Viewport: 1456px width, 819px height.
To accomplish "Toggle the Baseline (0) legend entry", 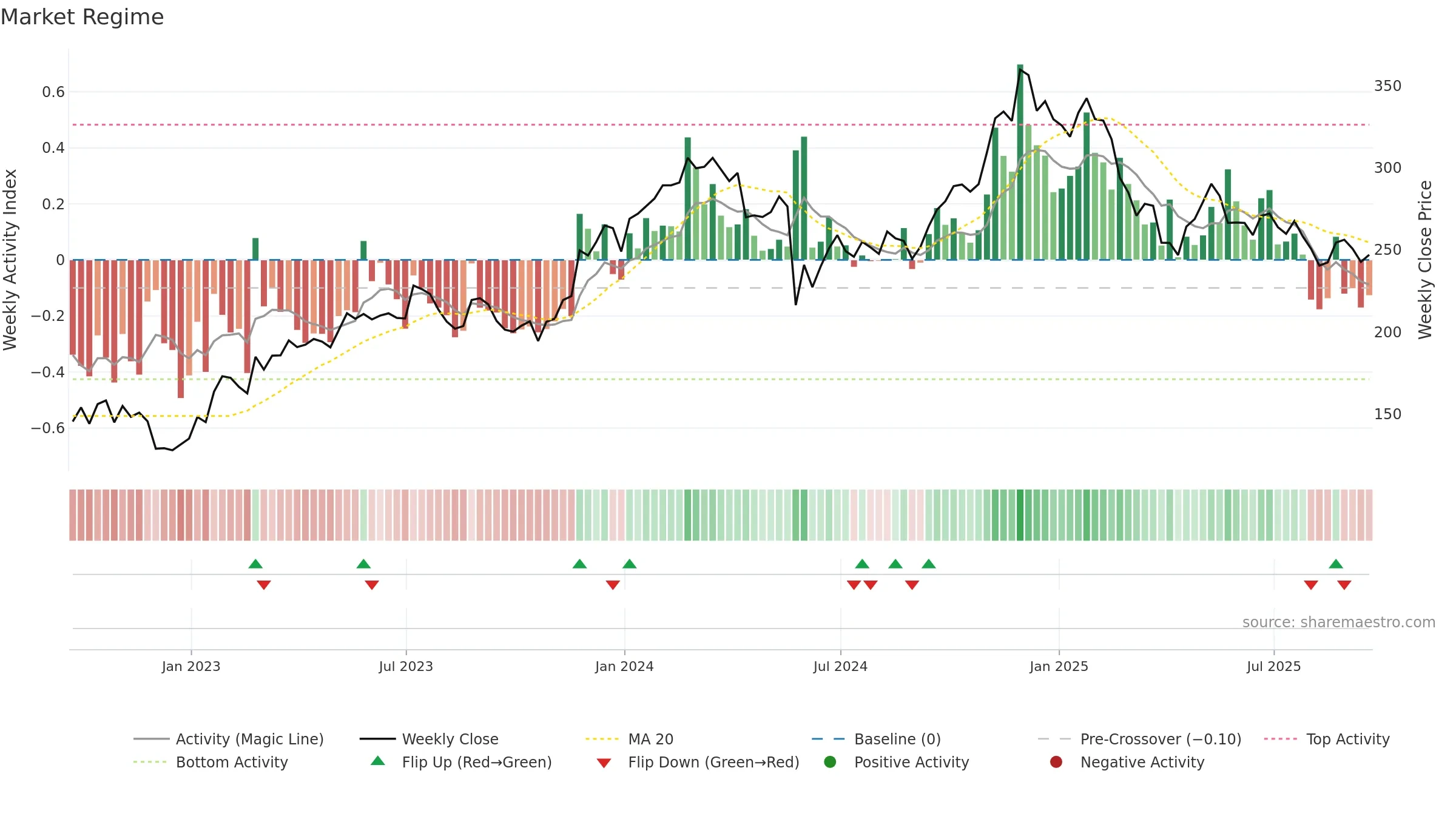I will (876, 739).
